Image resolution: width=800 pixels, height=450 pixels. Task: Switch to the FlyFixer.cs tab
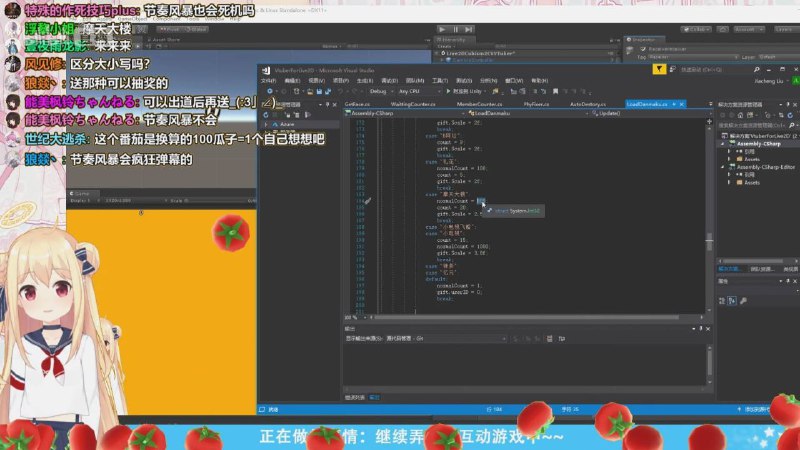pyautogui.click(x=536, y=104)
